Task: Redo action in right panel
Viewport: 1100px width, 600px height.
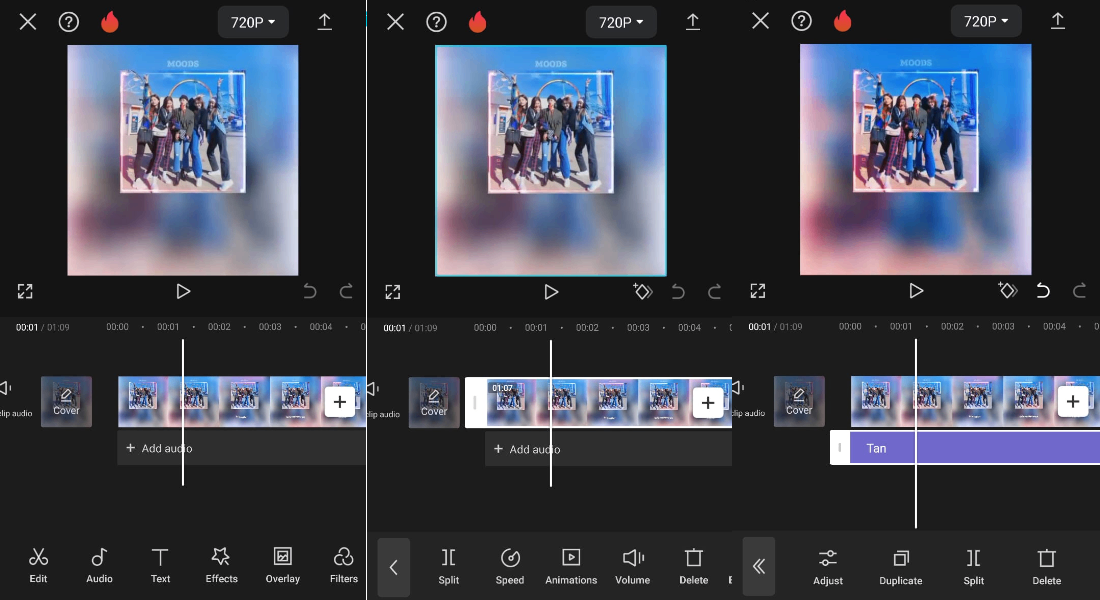Action: [1080, 291]
